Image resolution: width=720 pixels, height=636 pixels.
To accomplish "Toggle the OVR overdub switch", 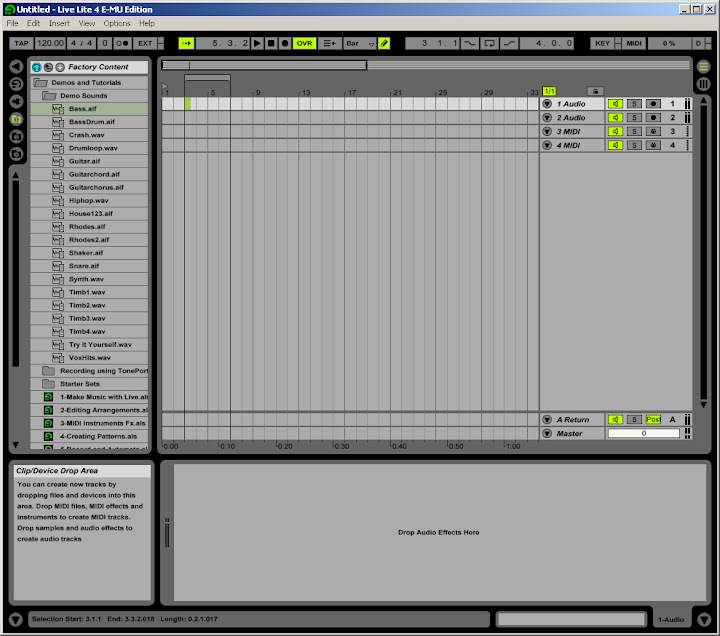I will point(304,43).
